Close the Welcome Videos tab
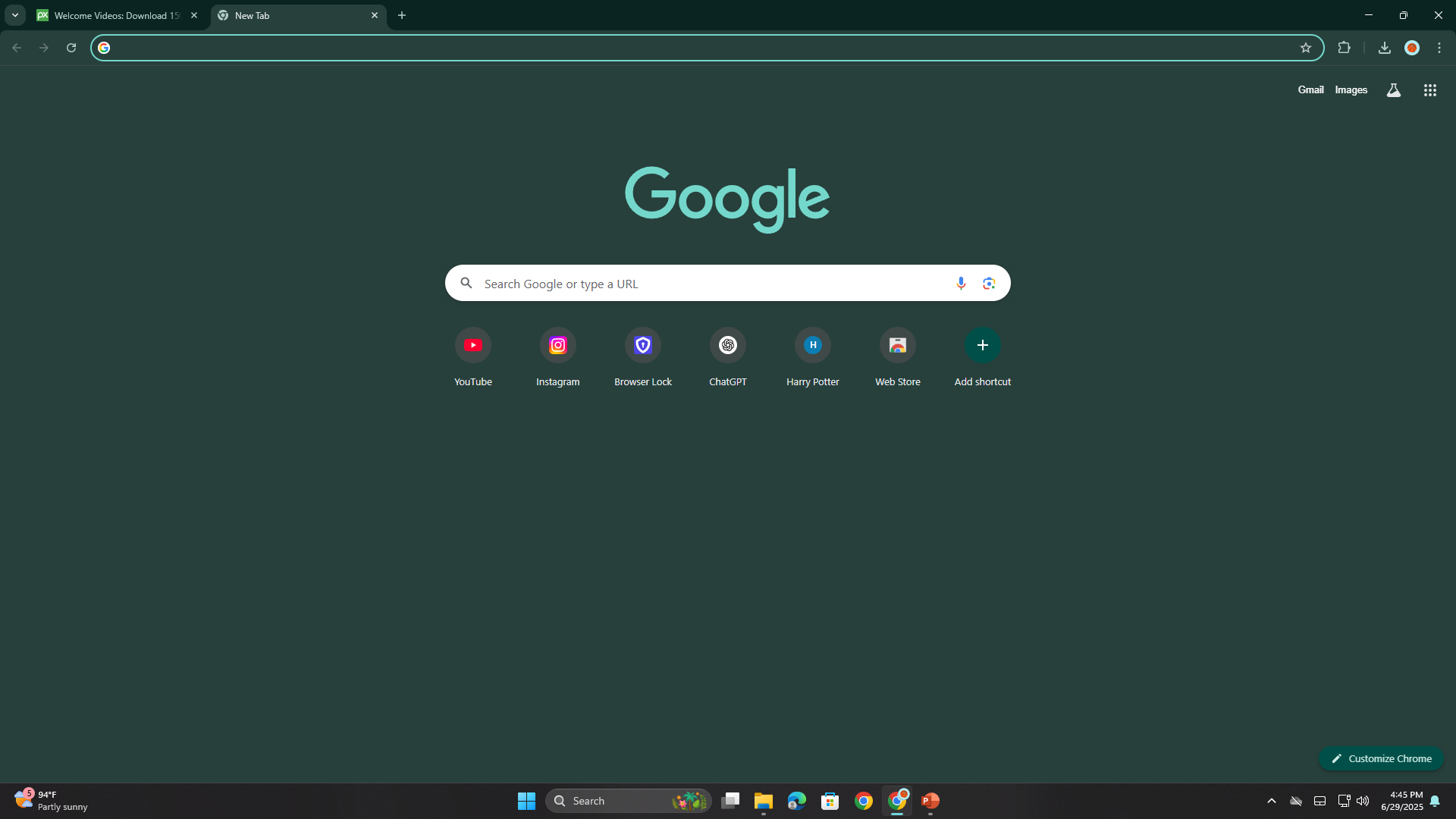The image size is (1456, 819). (194, 15)
